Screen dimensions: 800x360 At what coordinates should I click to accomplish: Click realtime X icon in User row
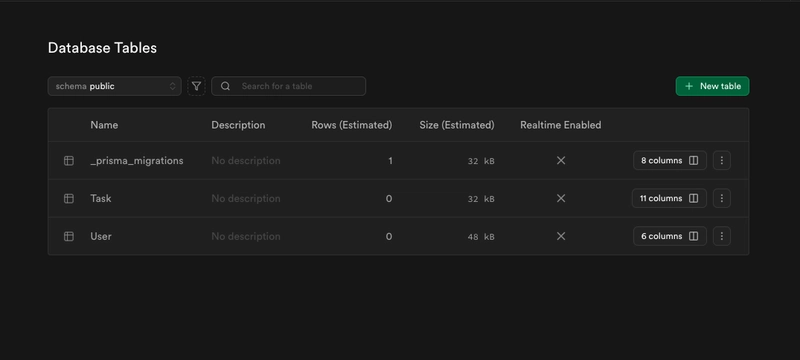coord(561,236)
